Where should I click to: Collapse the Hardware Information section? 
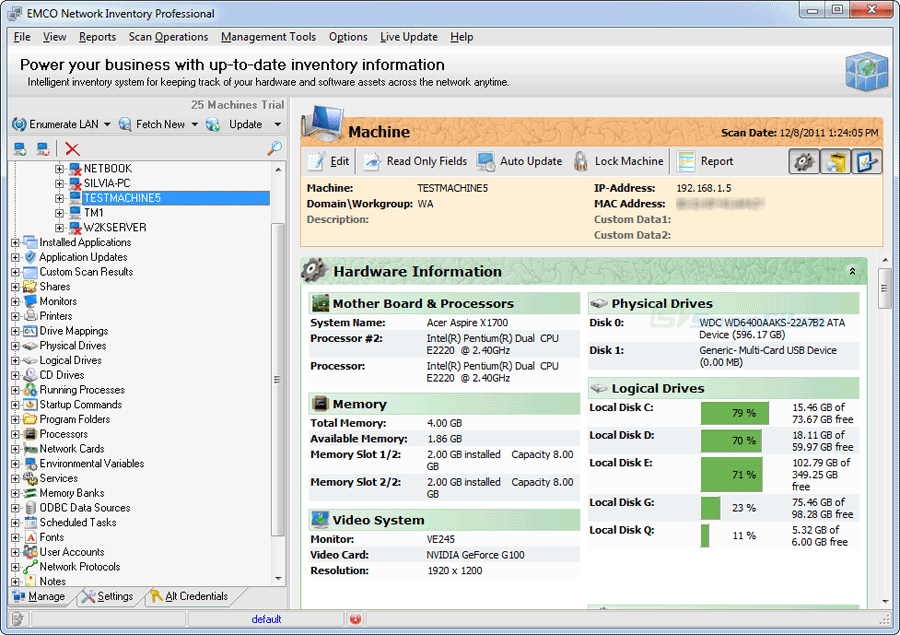(852, 271)
